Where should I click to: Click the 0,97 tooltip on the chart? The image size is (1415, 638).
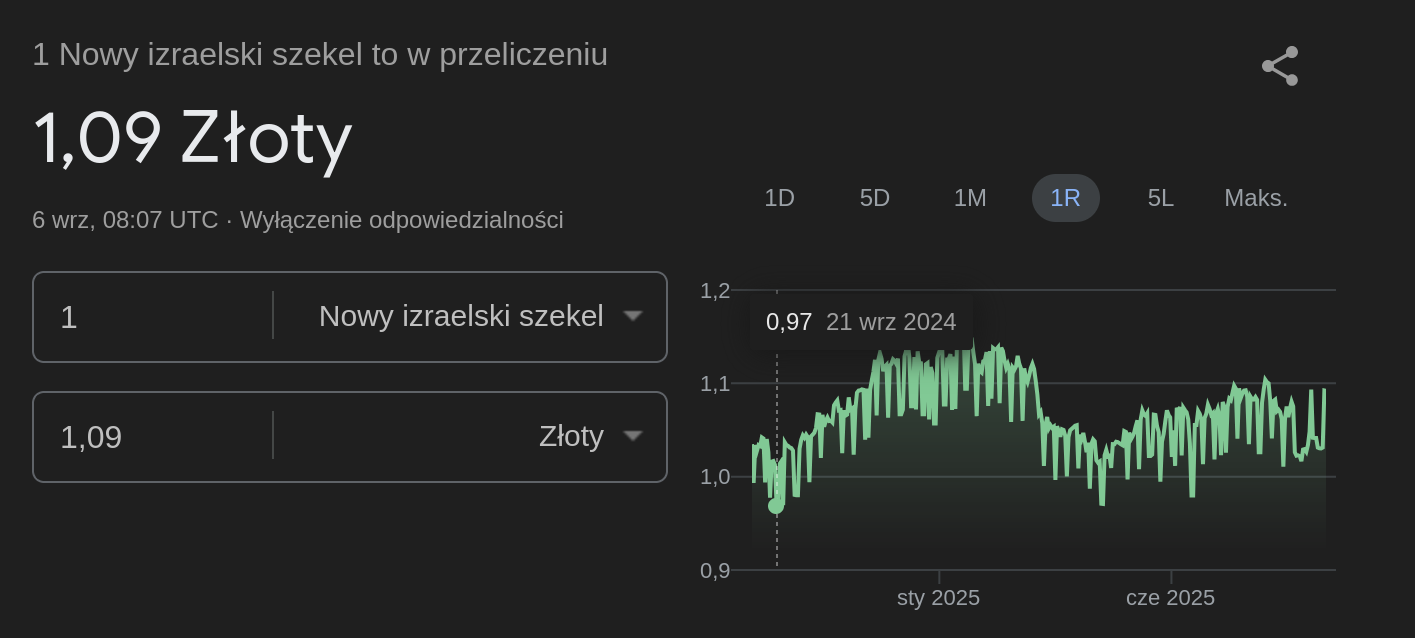[x=861, y=322]
